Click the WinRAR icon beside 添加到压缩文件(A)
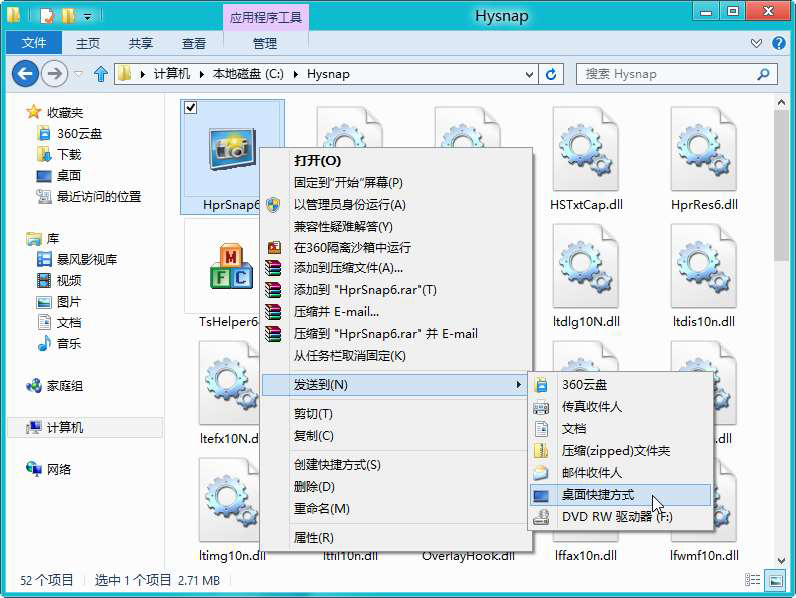Image resolution: width=796 pixels, height=598 pixels. pyautogui.click(x=273, y=268)
